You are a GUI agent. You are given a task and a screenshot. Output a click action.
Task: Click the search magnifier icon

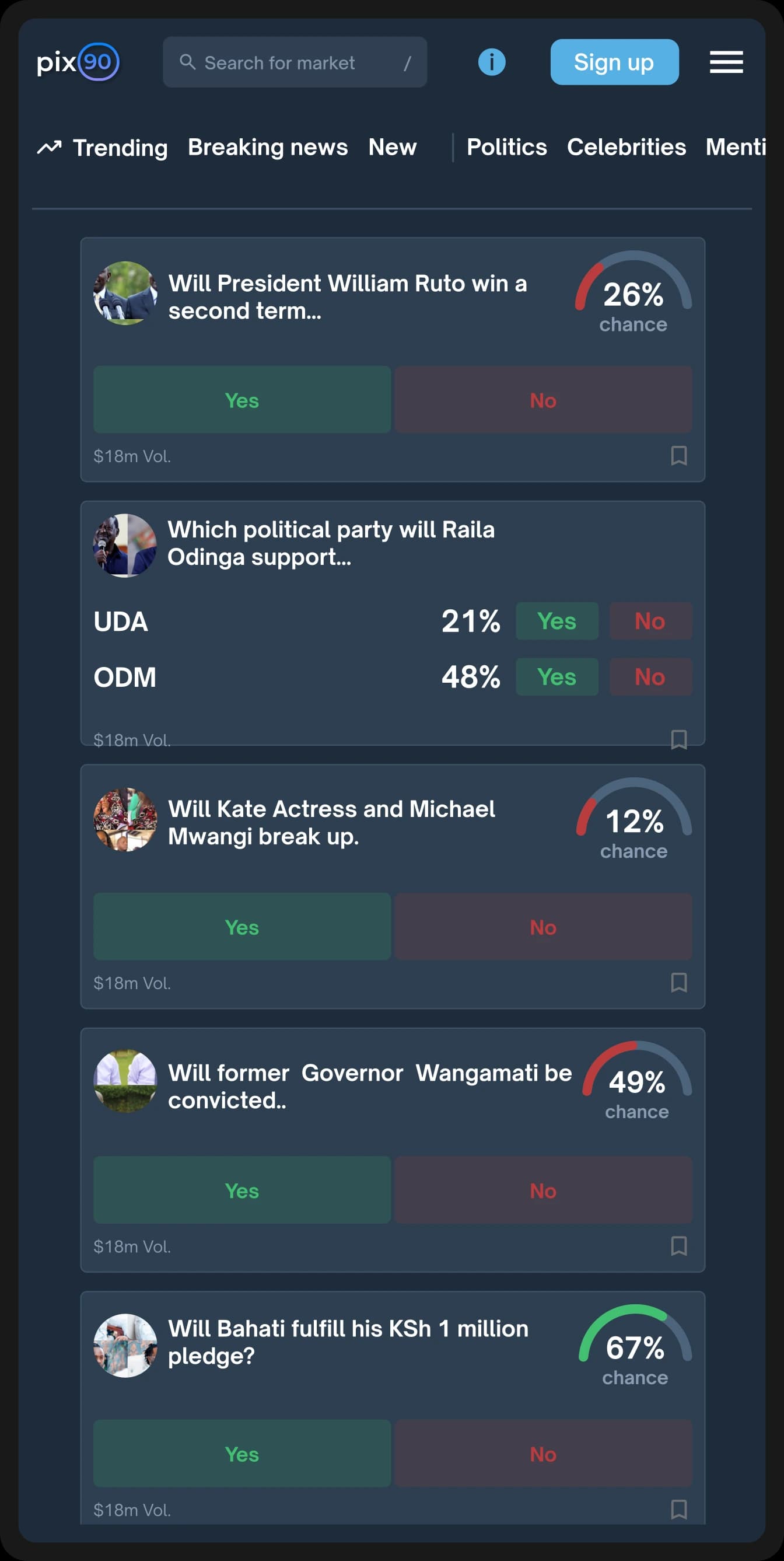pos(187,62)
